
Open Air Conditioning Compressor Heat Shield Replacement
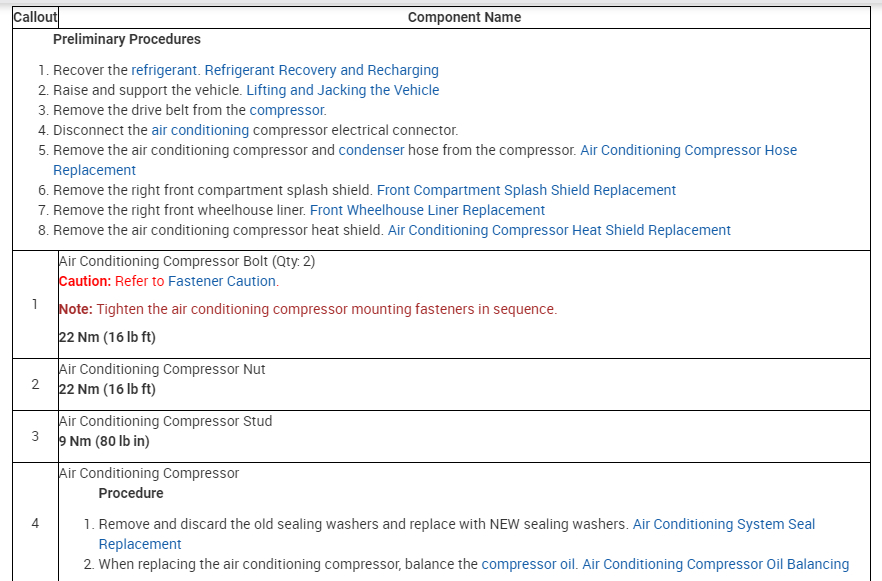pos(559,230)
